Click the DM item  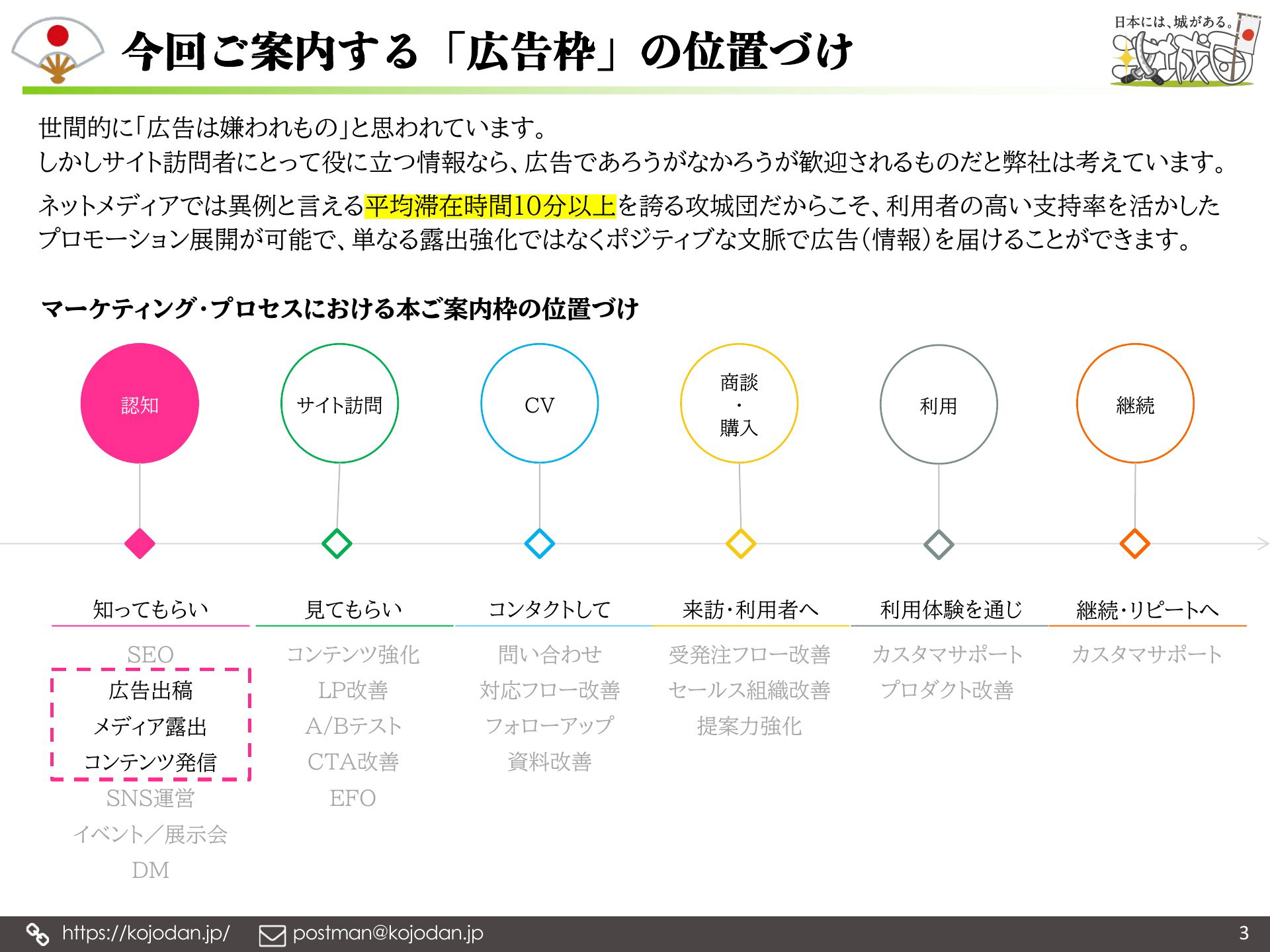coord(150,870)
